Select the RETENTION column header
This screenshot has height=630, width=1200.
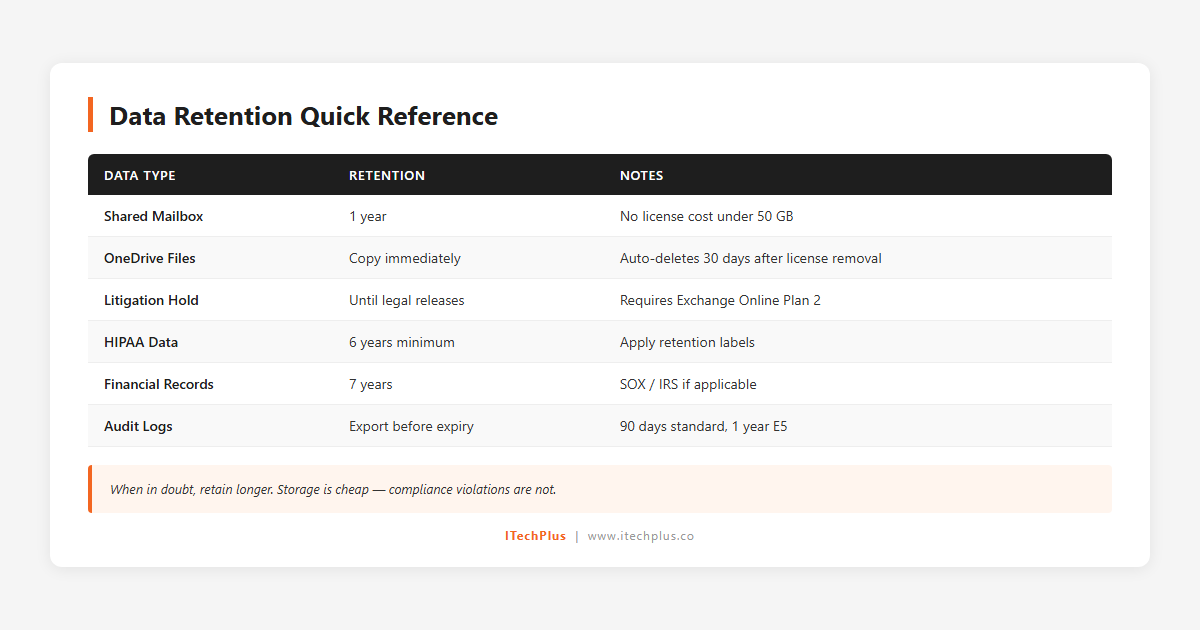[387, 175]
